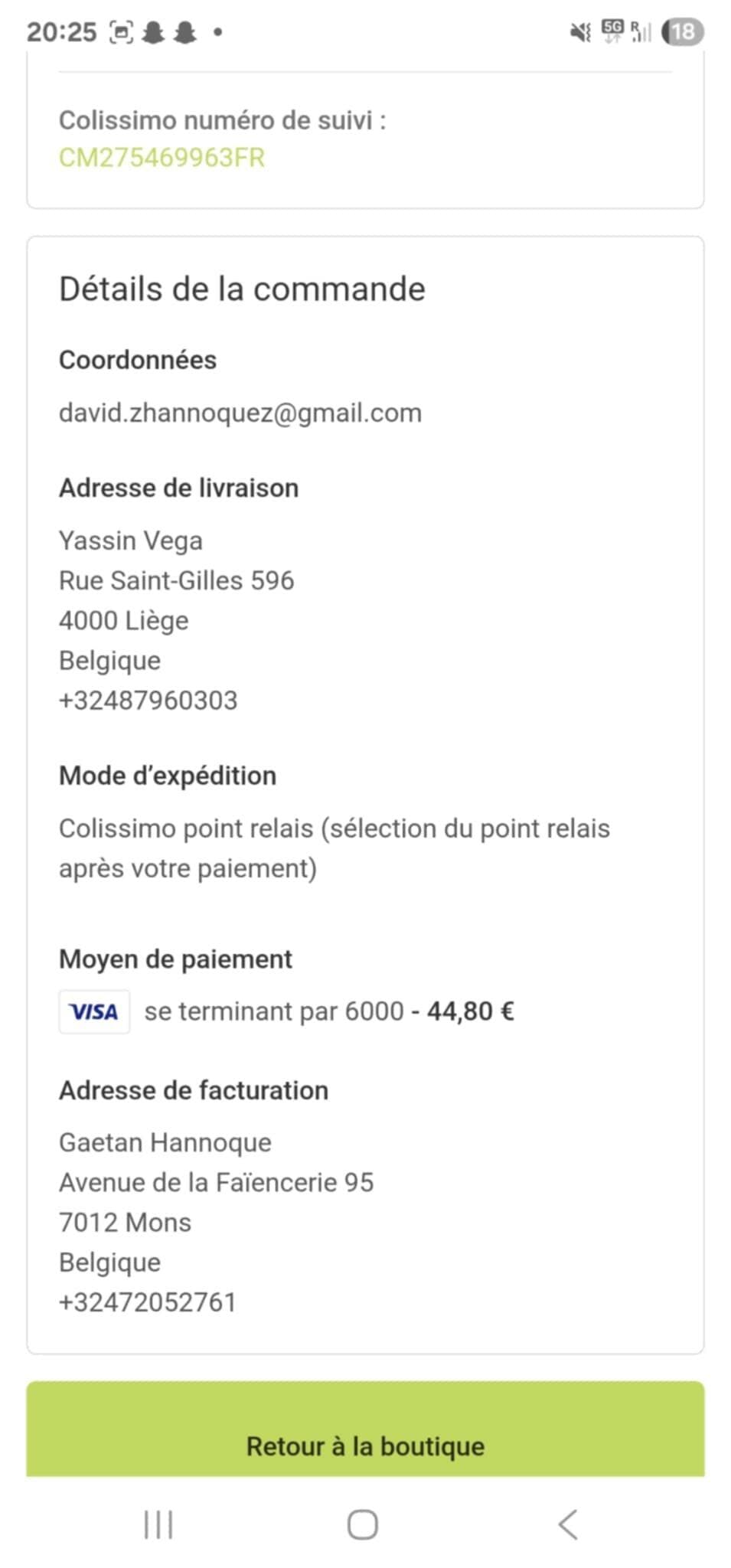Tap the Visa card logo icon
Screen dimensions: 731x1568
94,1011
